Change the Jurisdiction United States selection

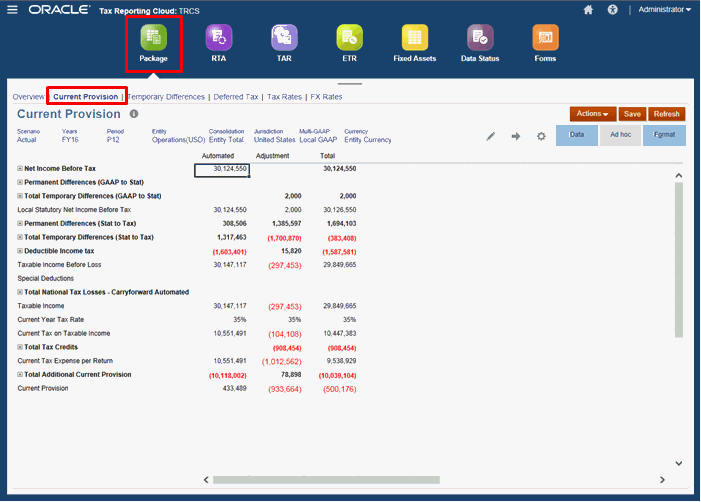tap(274, 140)
